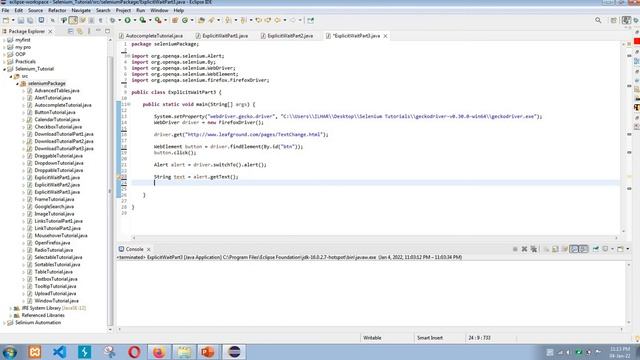Open the External Tools dropdown arrow
This screenshot has height=360, width=640.
click(x=165, y=20)
